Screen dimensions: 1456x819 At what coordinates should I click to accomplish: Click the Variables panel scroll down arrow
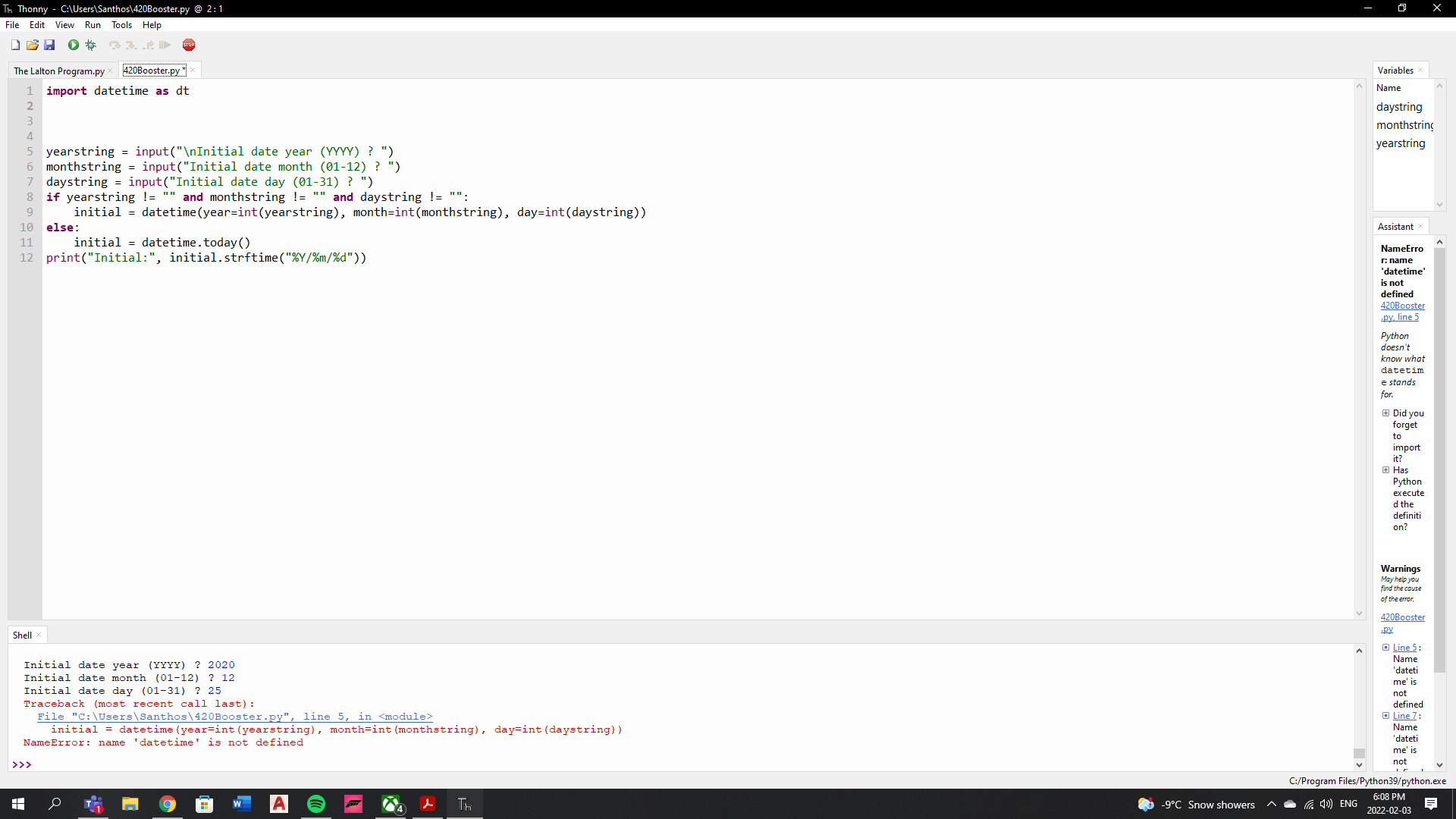click(x=1439, y=205)
